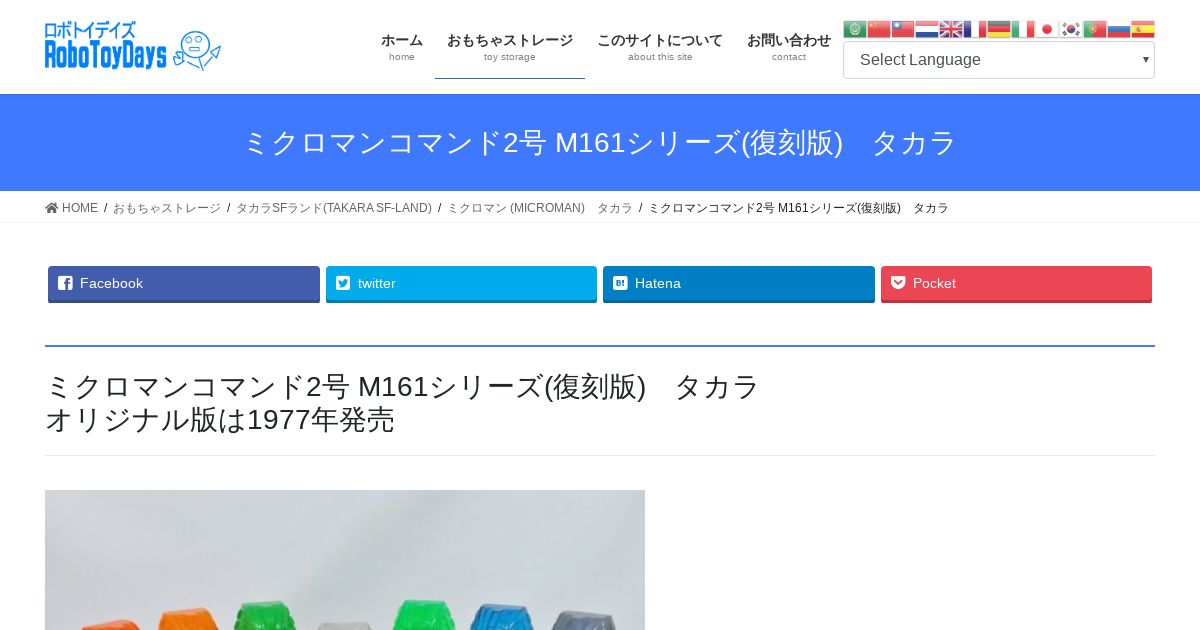Screen dimensions: 1200x630
Task: Open お問い合わせ contact menu item
Action: click(x=789, y=47)
